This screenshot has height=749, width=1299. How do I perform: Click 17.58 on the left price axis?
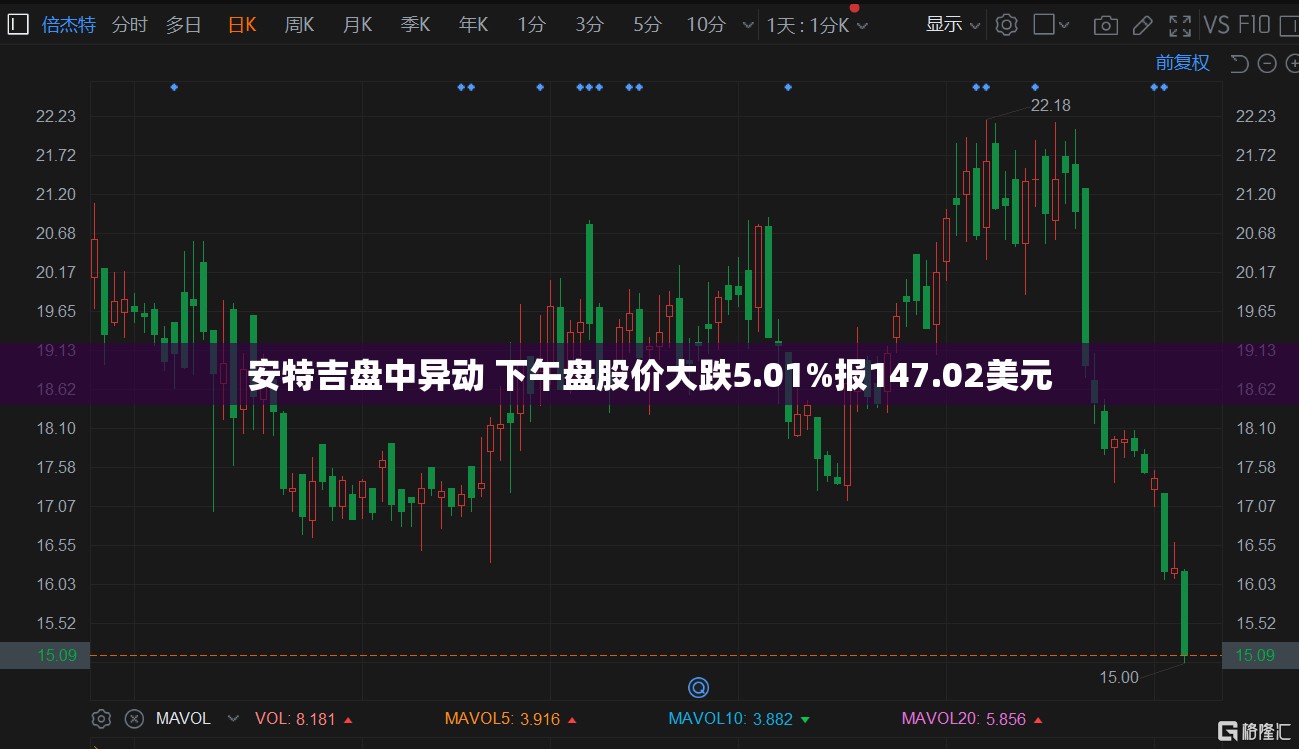56,467
